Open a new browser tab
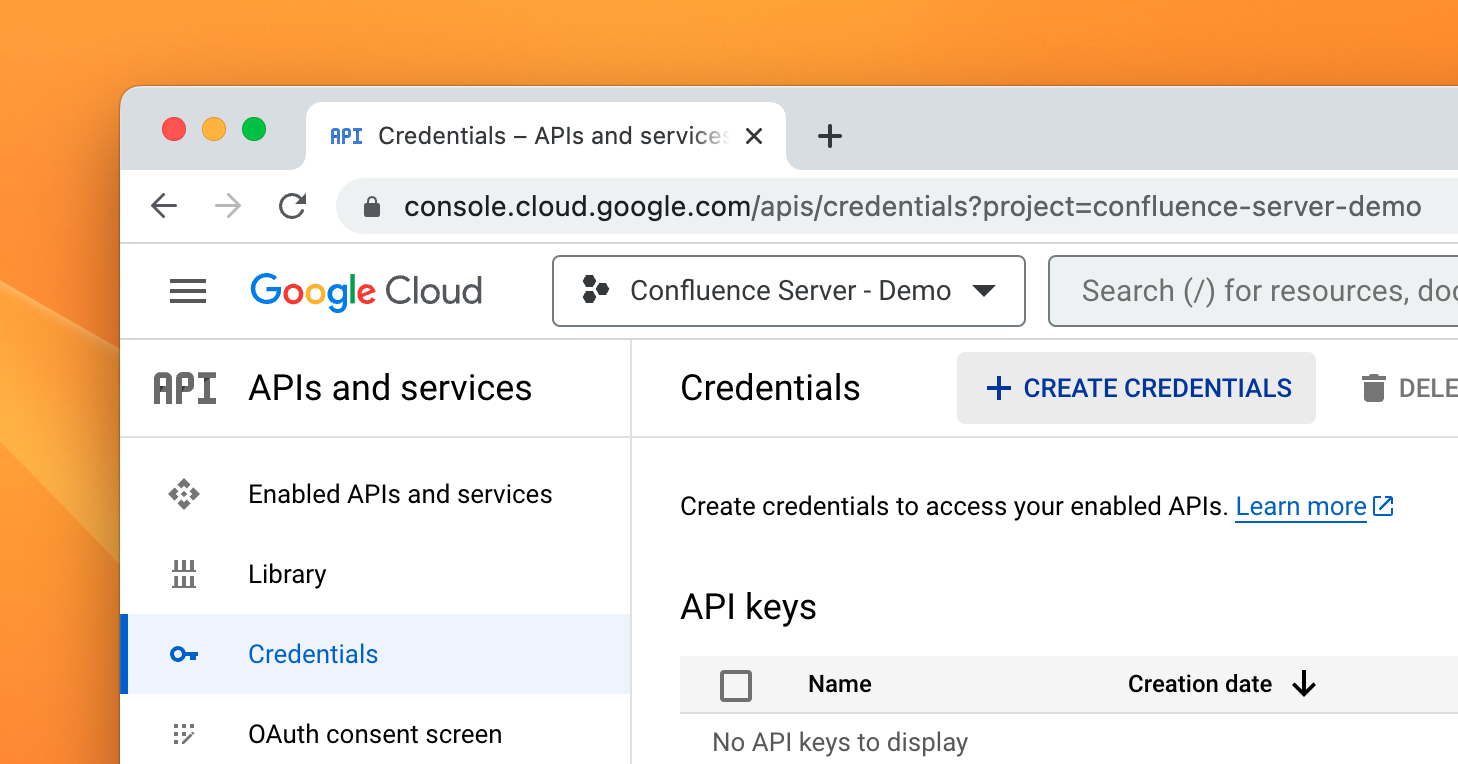The image size is (1458, 764). coord(830,136)
